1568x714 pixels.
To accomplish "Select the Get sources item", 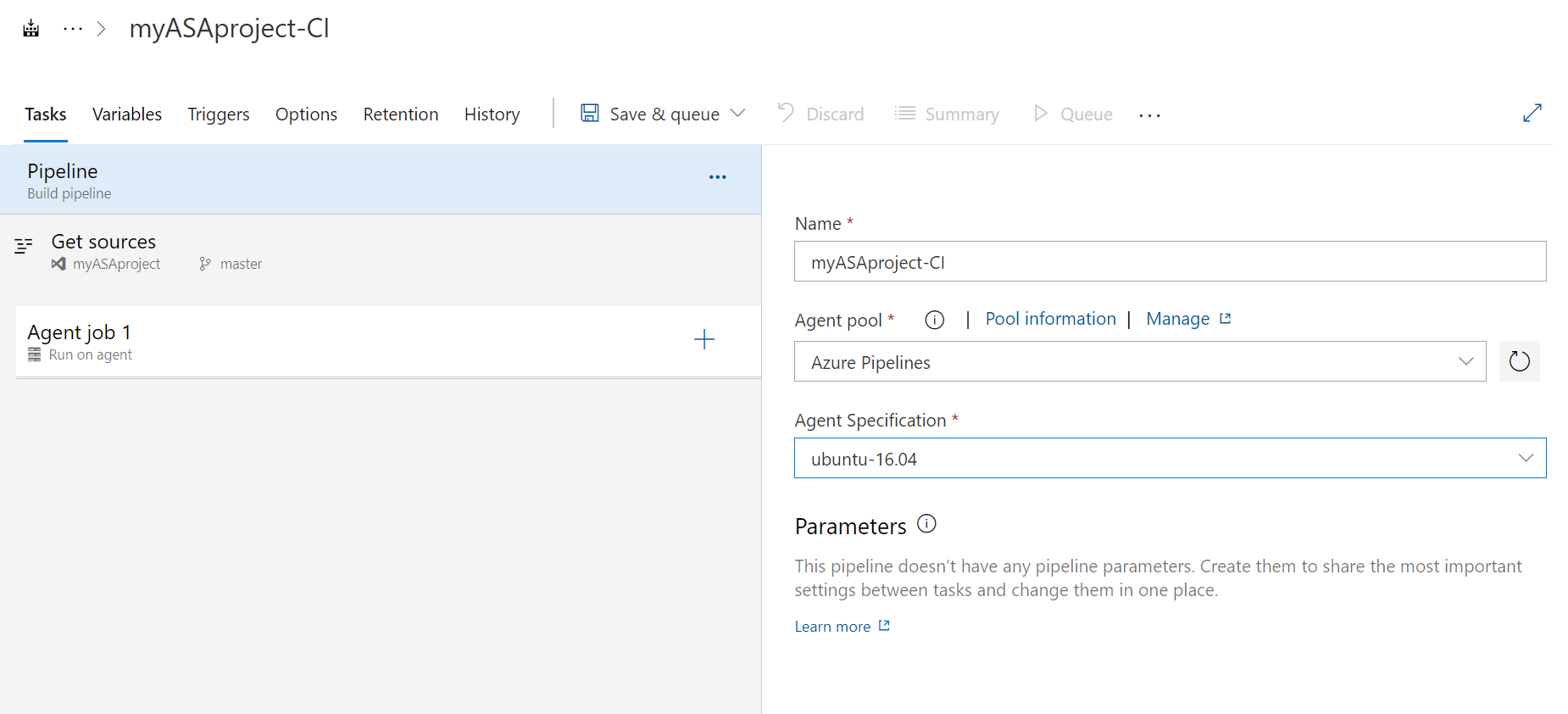I will tap(103, 243).
